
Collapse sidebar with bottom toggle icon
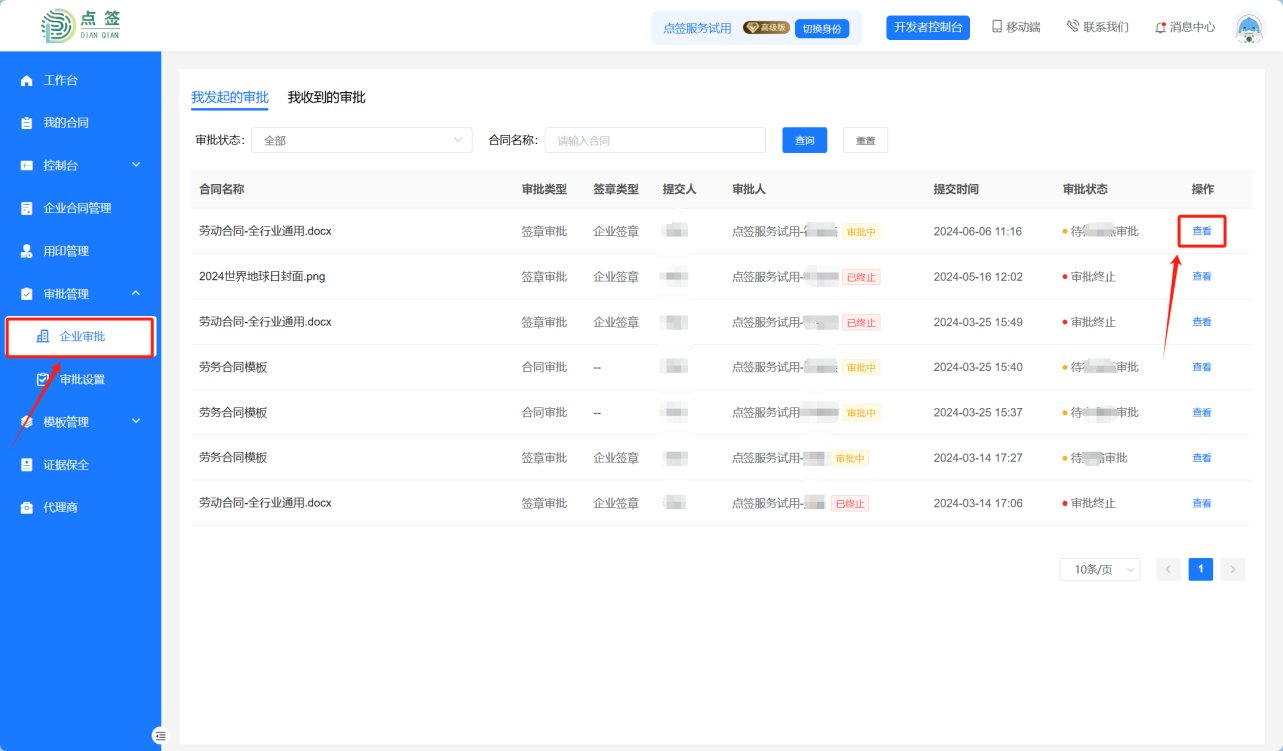pos(161,735)
